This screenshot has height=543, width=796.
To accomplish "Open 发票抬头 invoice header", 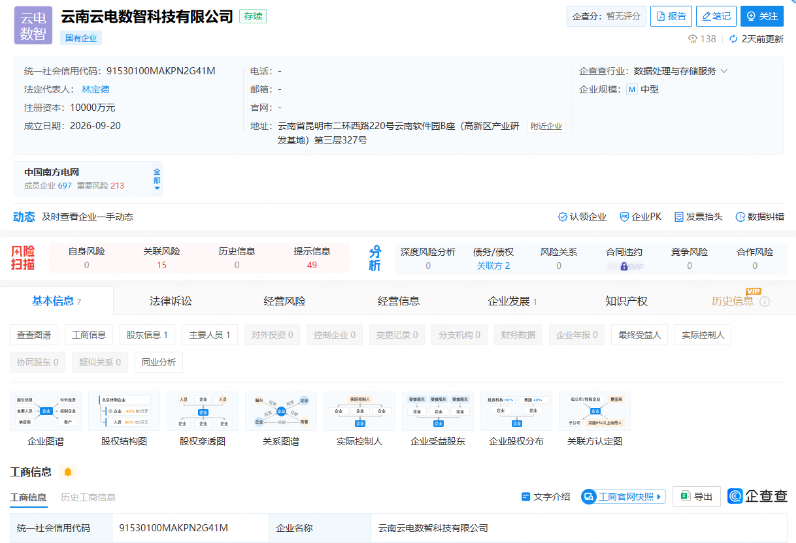I will coord(698,217).
